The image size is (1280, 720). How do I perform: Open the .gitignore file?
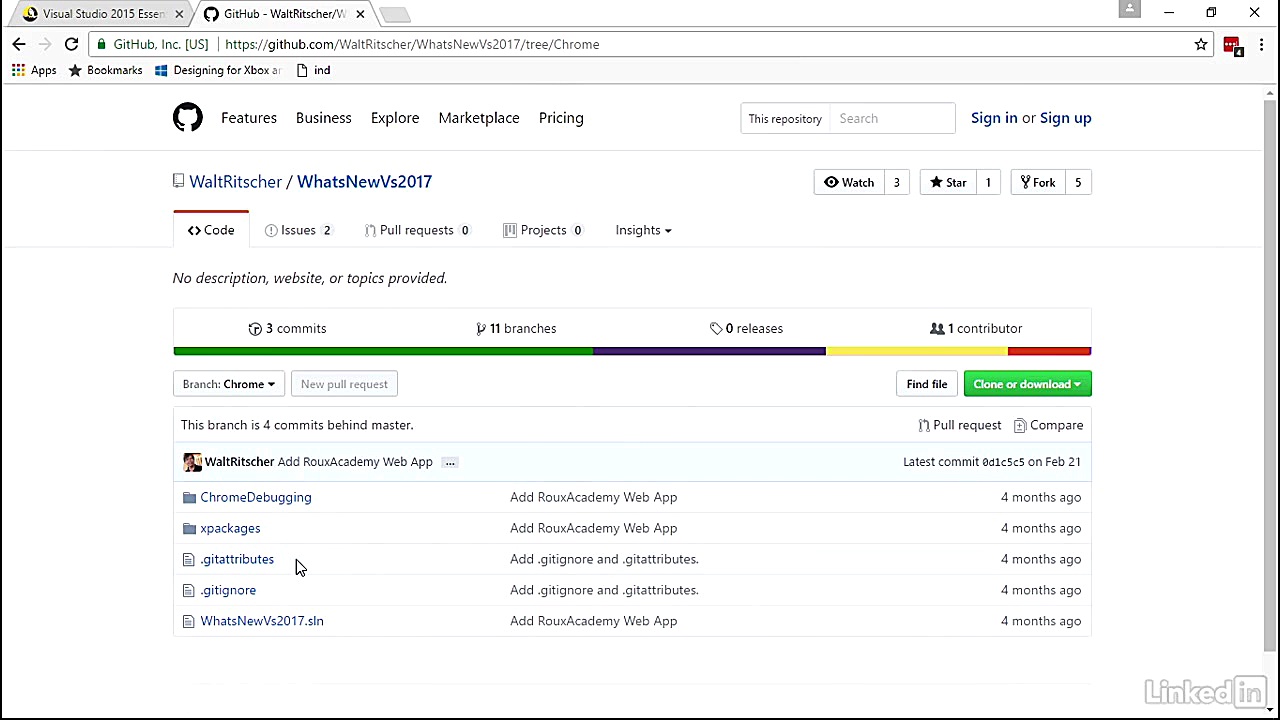[x=228, y=590]
